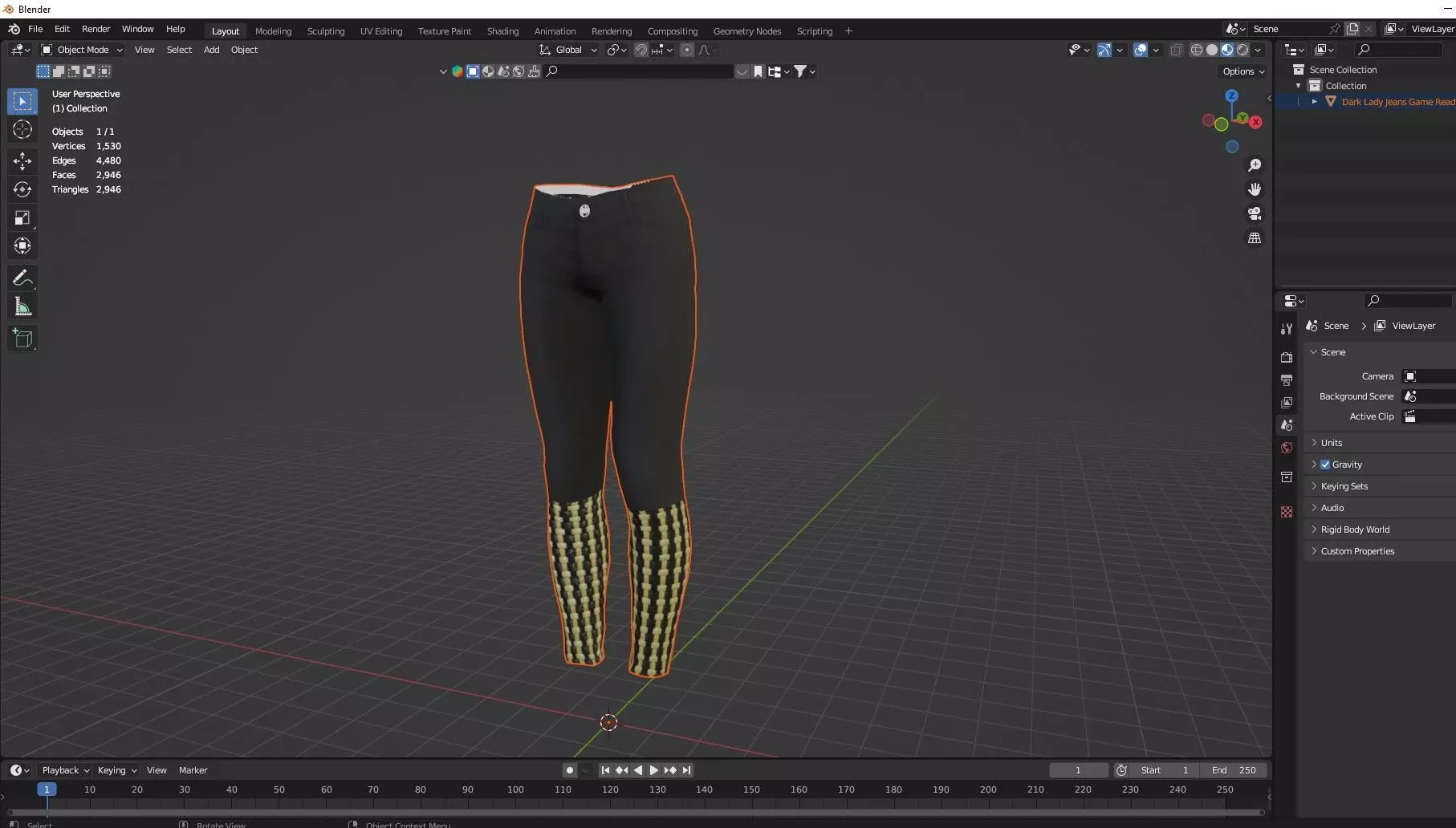Image resolution: width=1456 pixels, height=828 pixels.
Task: Jump to the timeline start frame
Action: [605, 770]
